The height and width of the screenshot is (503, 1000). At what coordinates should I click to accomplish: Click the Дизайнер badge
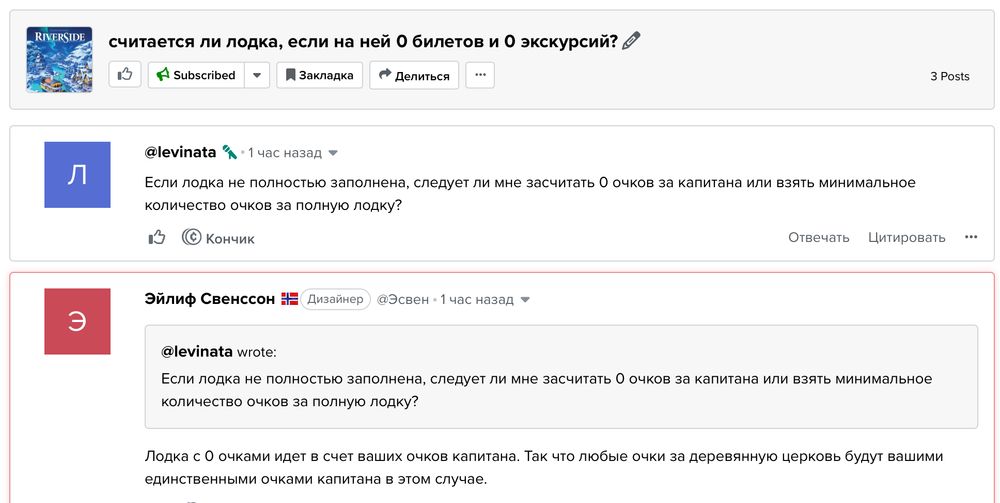pyautogui.click(x=335, y=299)
